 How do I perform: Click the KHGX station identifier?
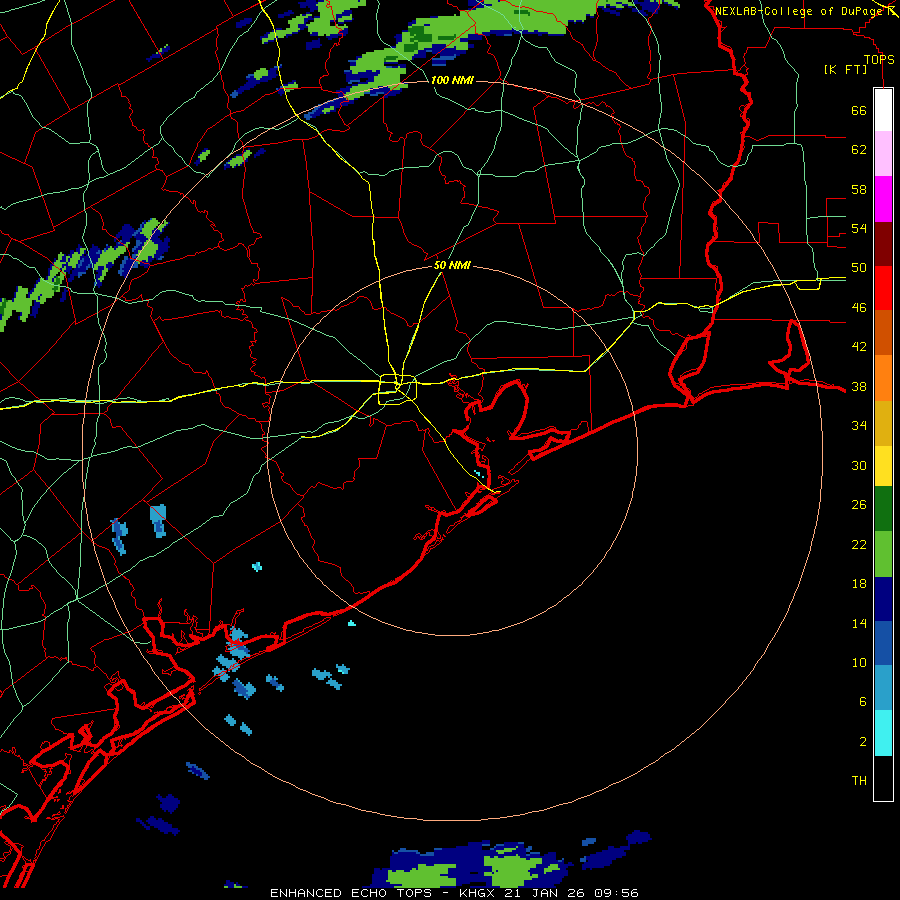476,893
